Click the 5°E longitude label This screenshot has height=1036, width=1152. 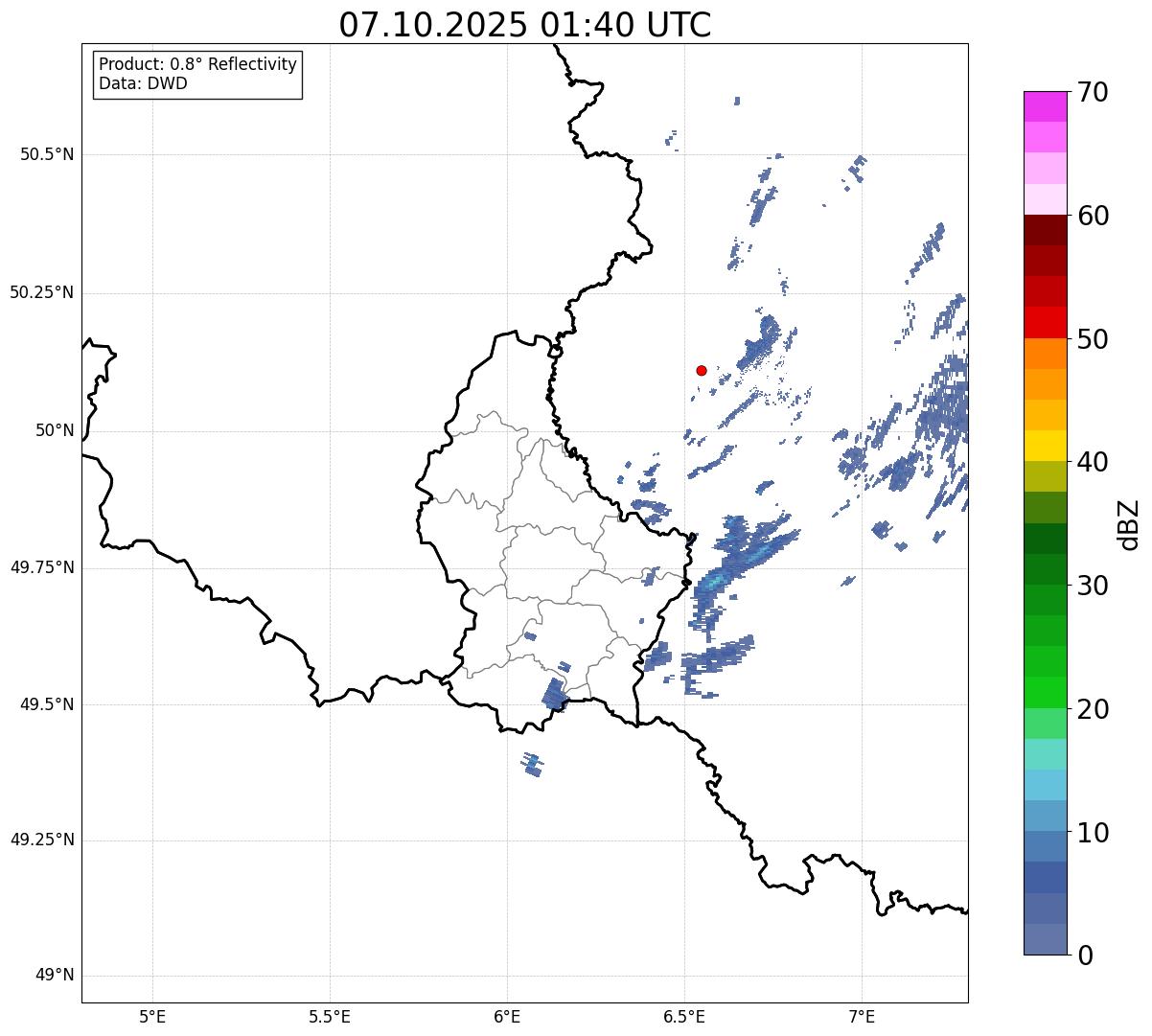(x=152, y=1016)
